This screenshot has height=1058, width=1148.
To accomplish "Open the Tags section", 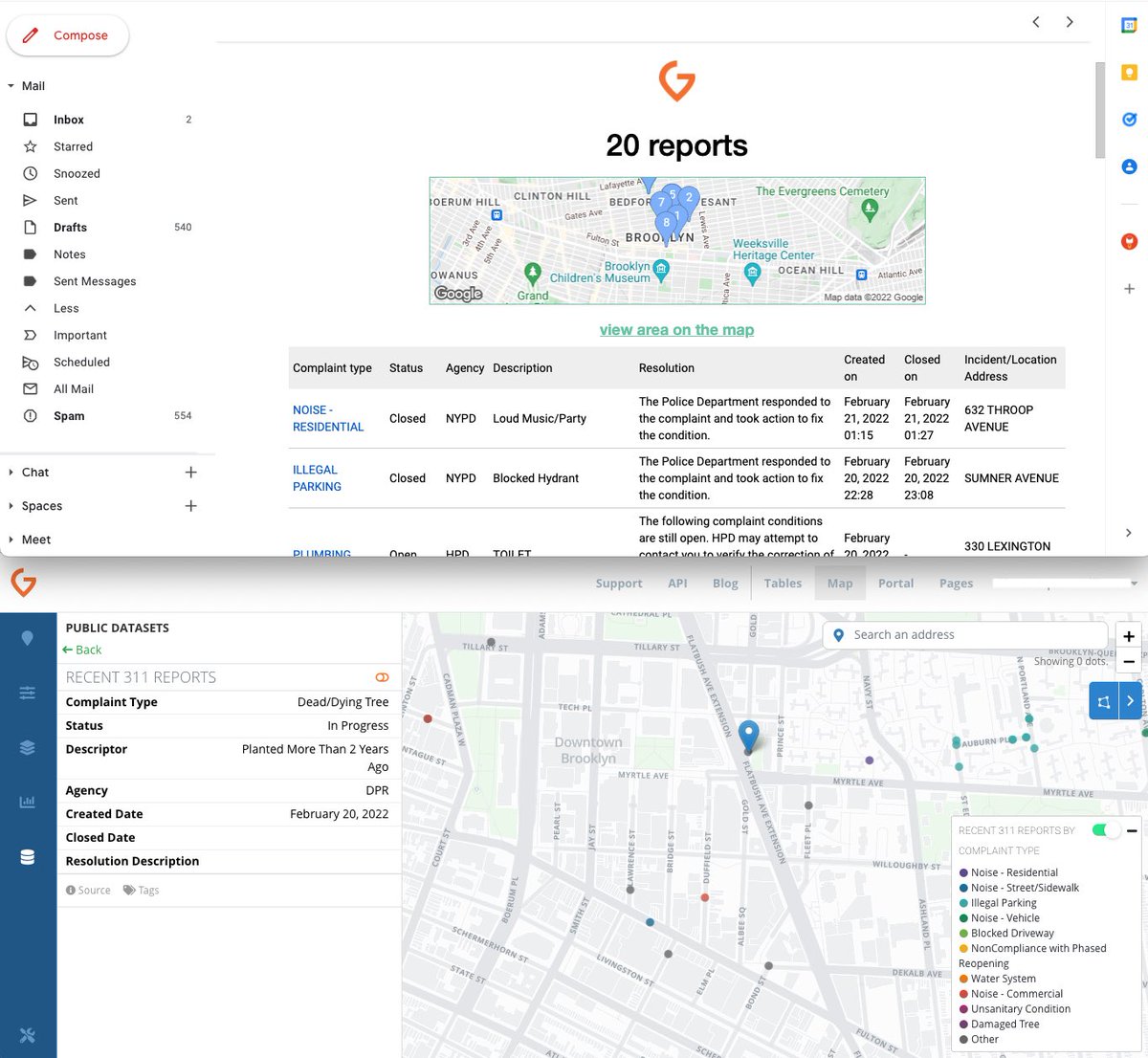I will click(x=141, y=891).
